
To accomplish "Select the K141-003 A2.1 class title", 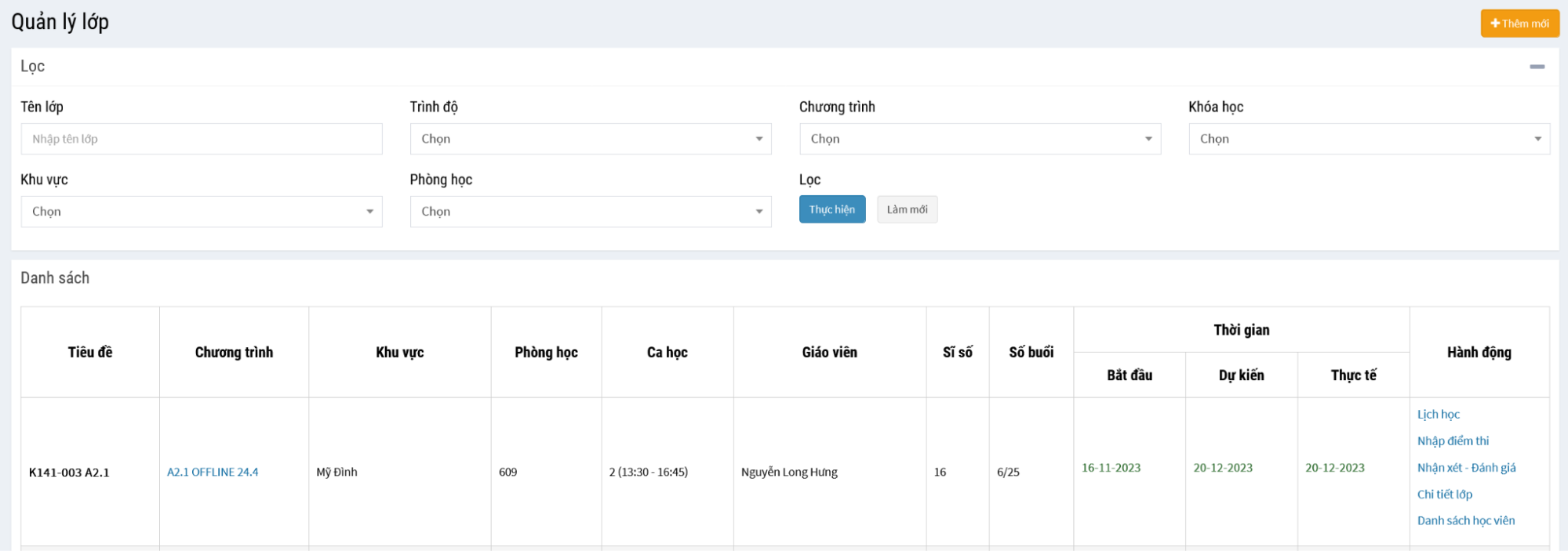I will [x=69, y=473].
